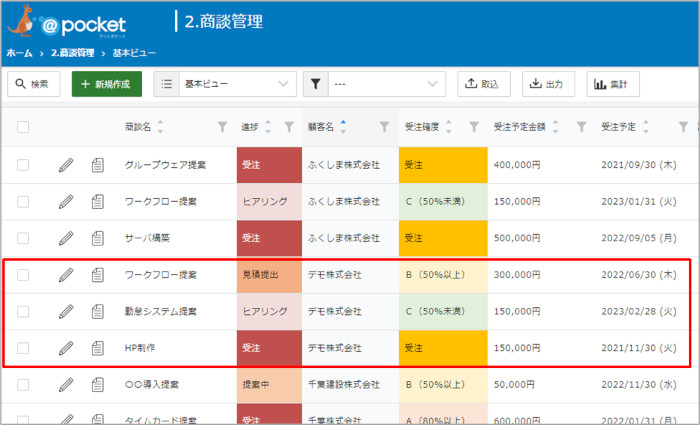Open document icon for ふくしま株式会社 ワークフロー提案

coord(97,202)
